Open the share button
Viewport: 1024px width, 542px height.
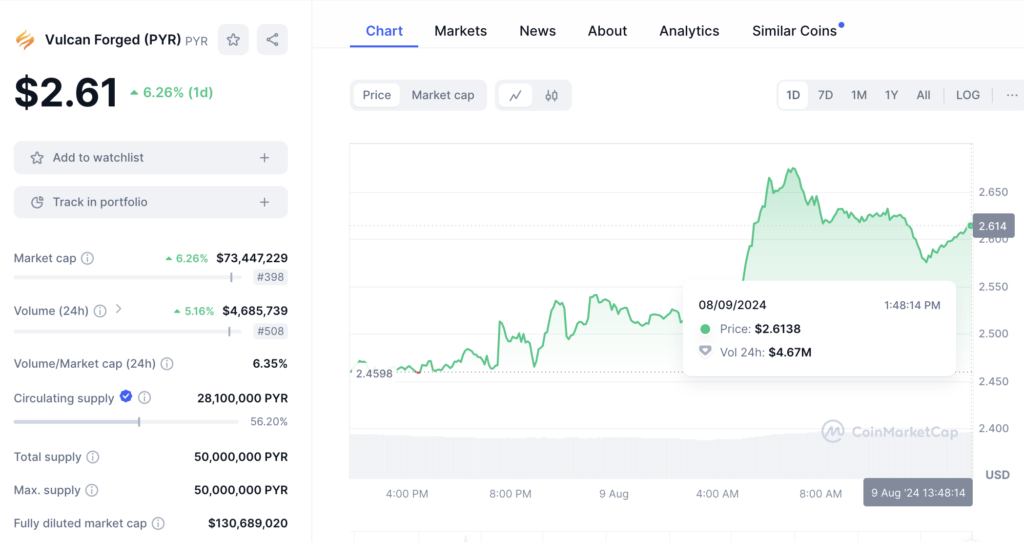pos(272,40)
